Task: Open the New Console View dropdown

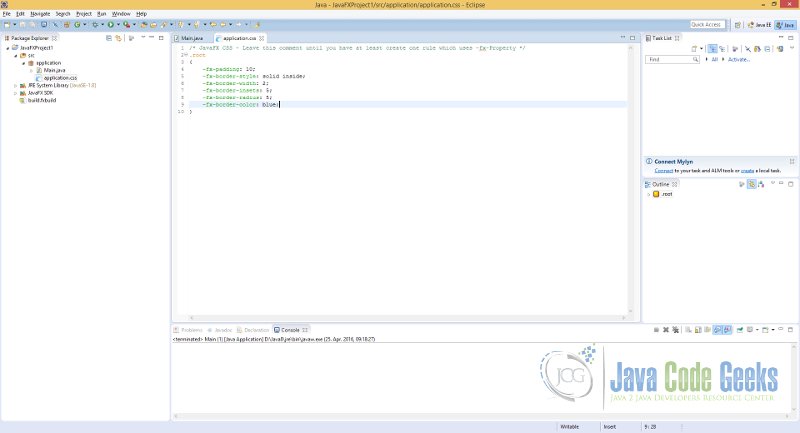Action: point(773,330)
